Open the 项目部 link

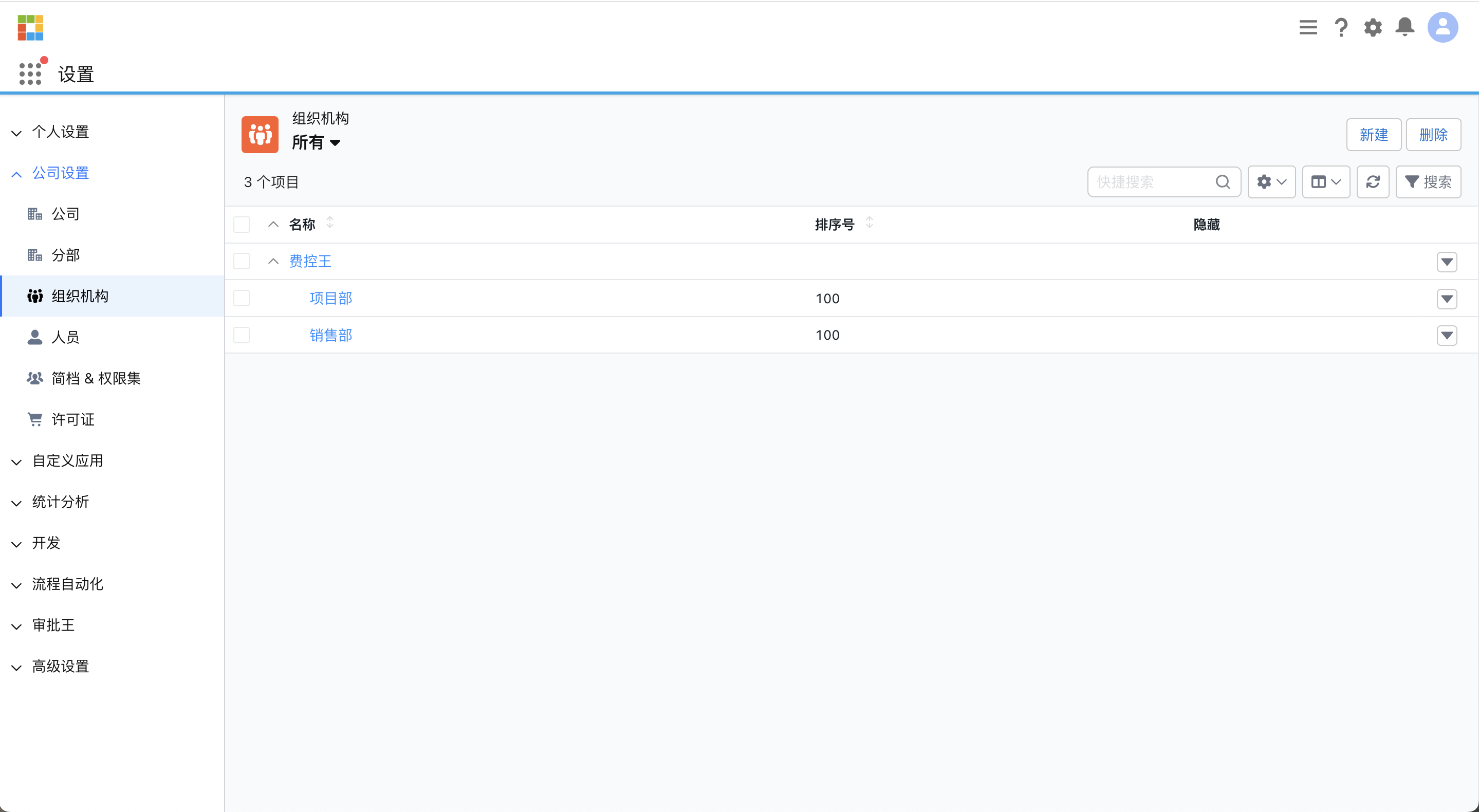point(331,298)
